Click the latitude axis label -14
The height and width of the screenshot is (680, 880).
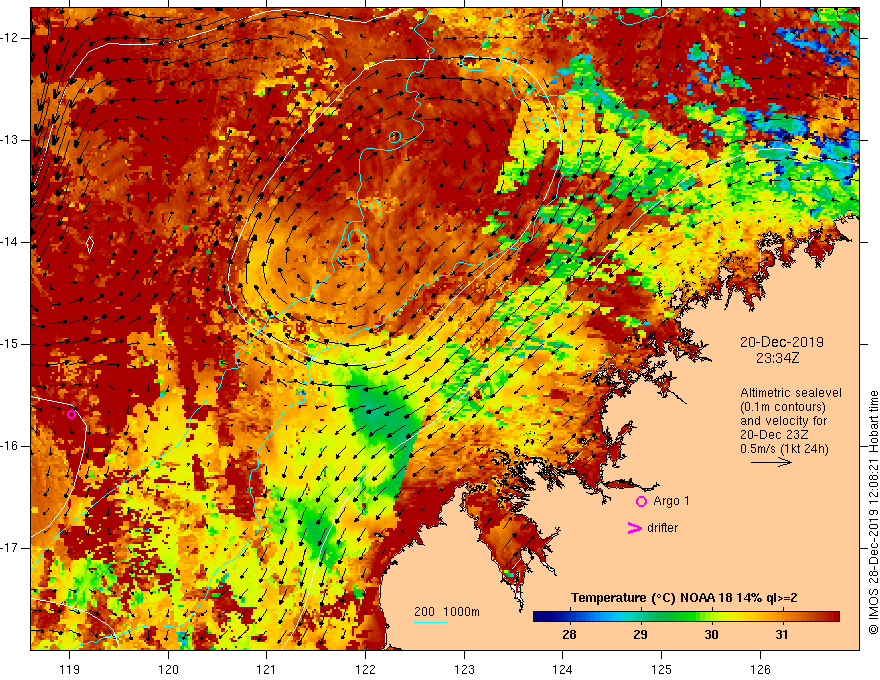pyautogui.click(x=10, y=242)
